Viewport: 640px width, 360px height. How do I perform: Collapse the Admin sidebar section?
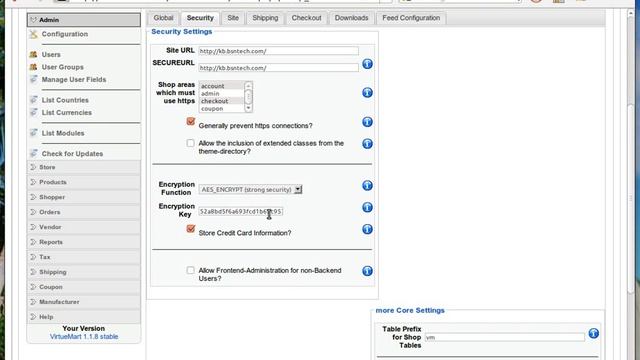[84, 20]
